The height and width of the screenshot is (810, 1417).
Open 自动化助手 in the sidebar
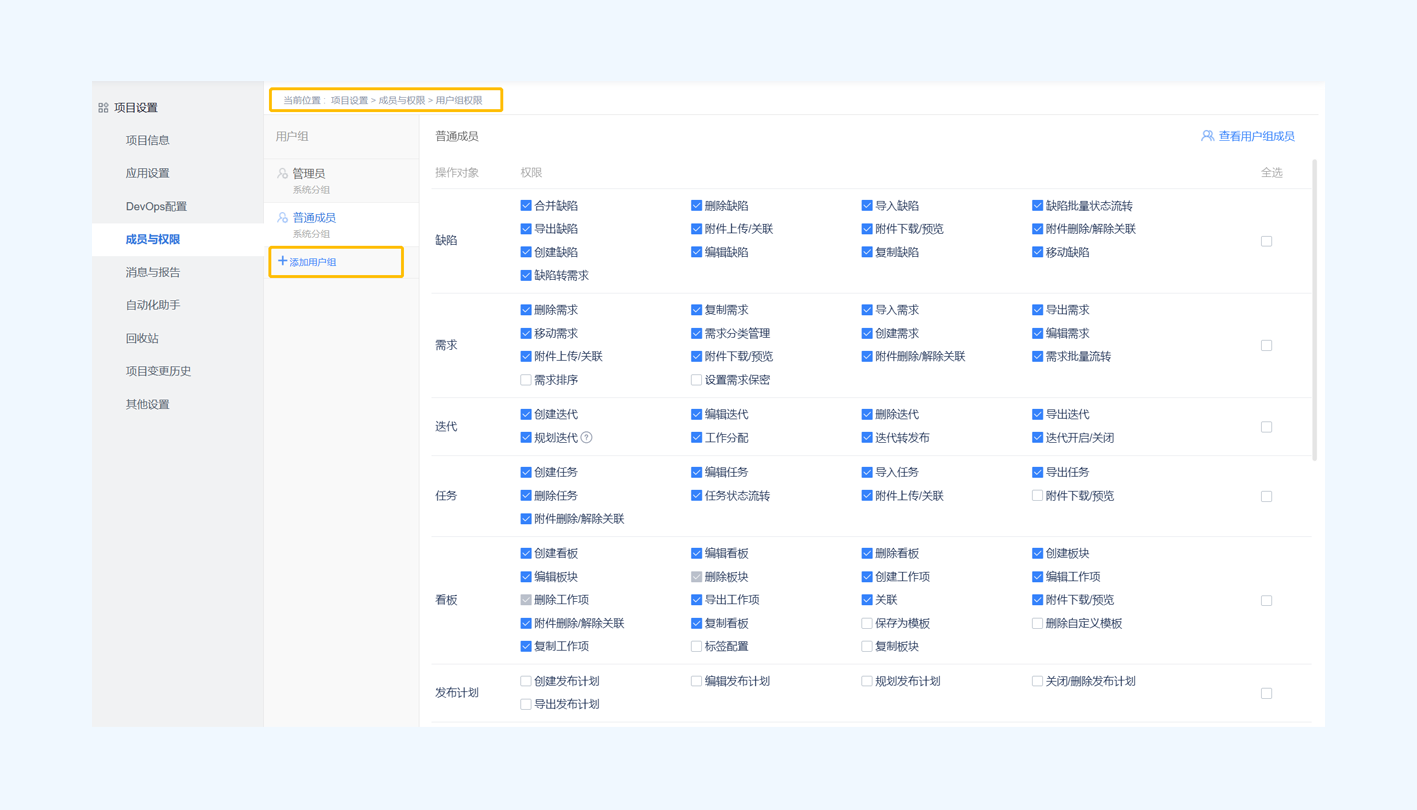[152, 305]
